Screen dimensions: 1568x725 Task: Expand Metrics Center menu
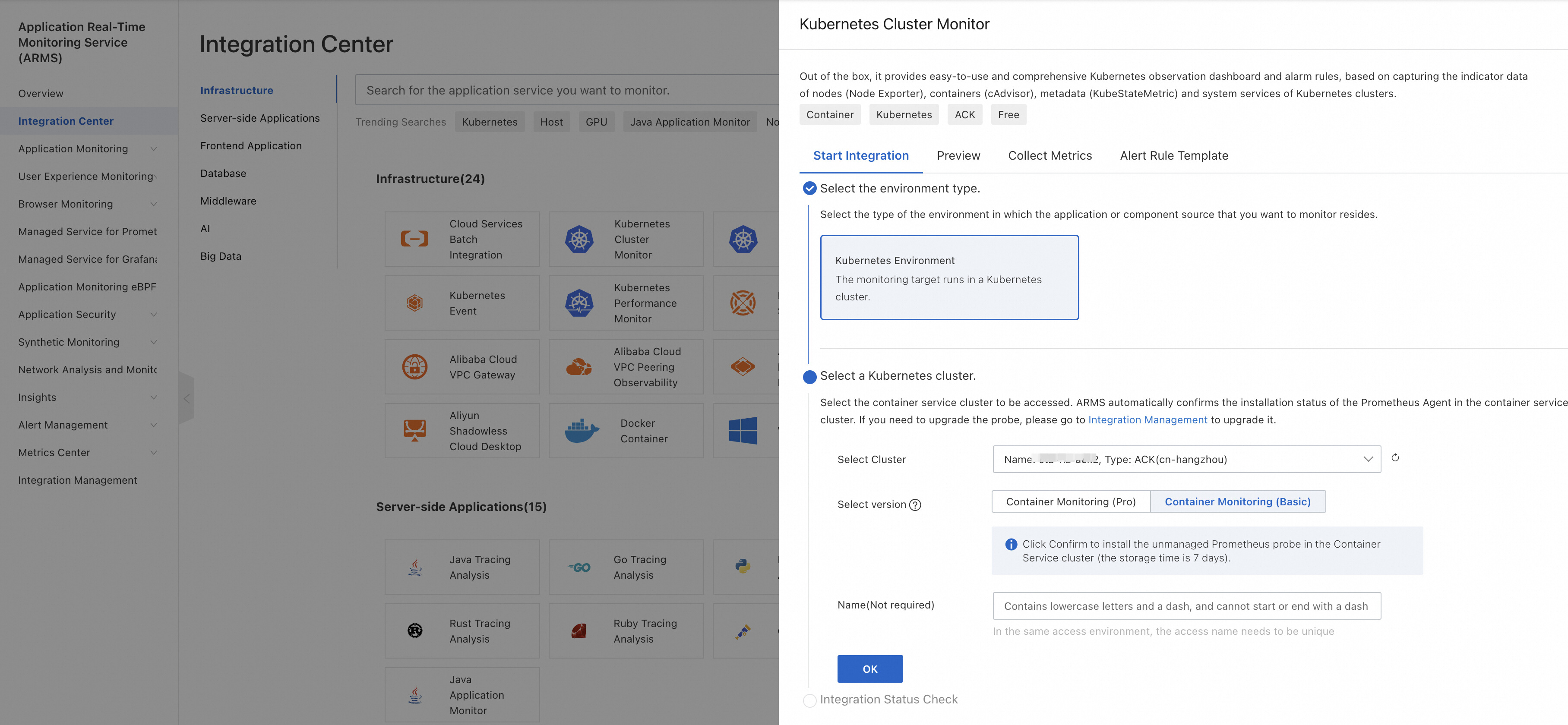[x=153, y=453]
